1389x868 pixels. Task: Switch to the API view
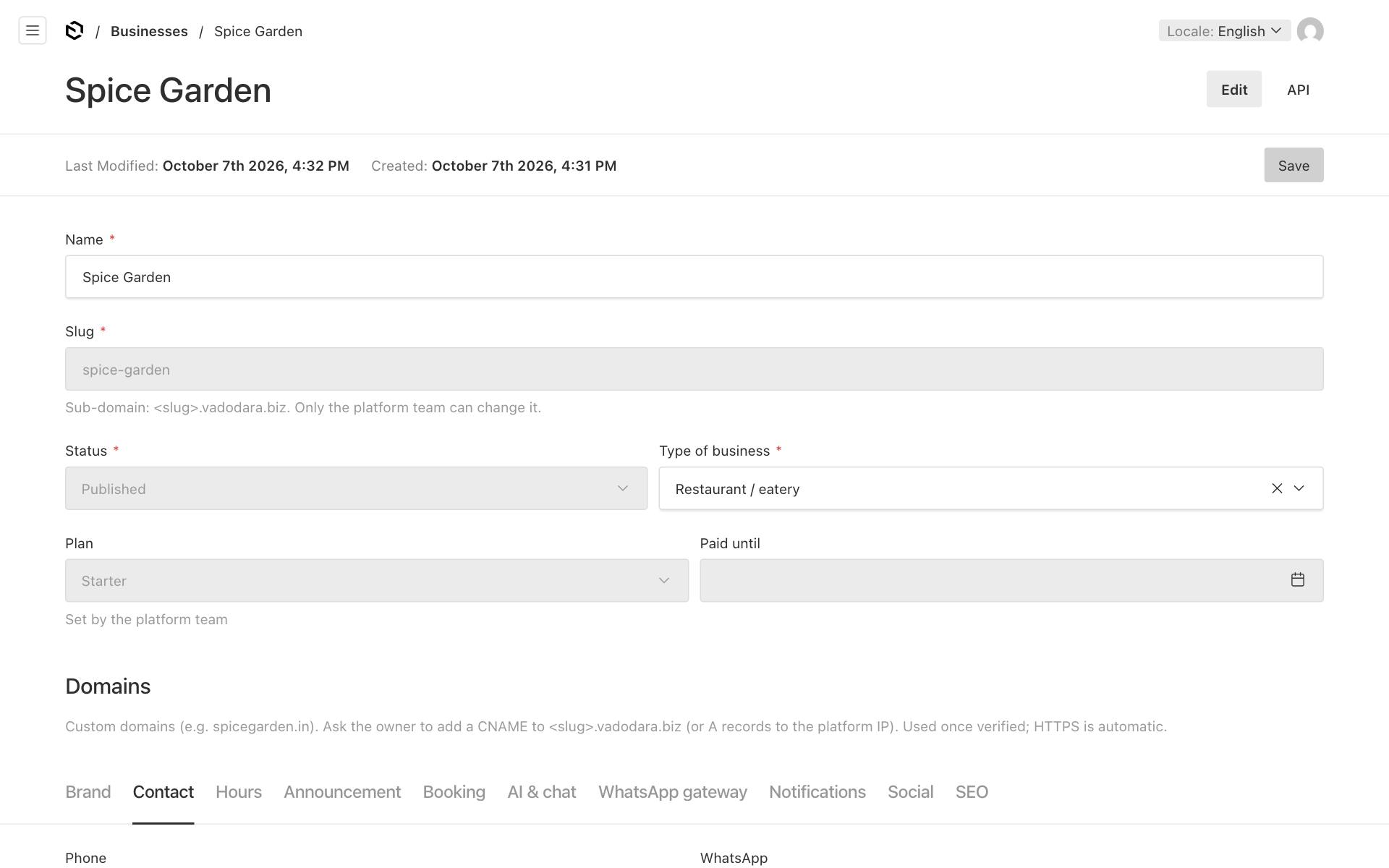pyautogui.click(x=1299, y=90)
